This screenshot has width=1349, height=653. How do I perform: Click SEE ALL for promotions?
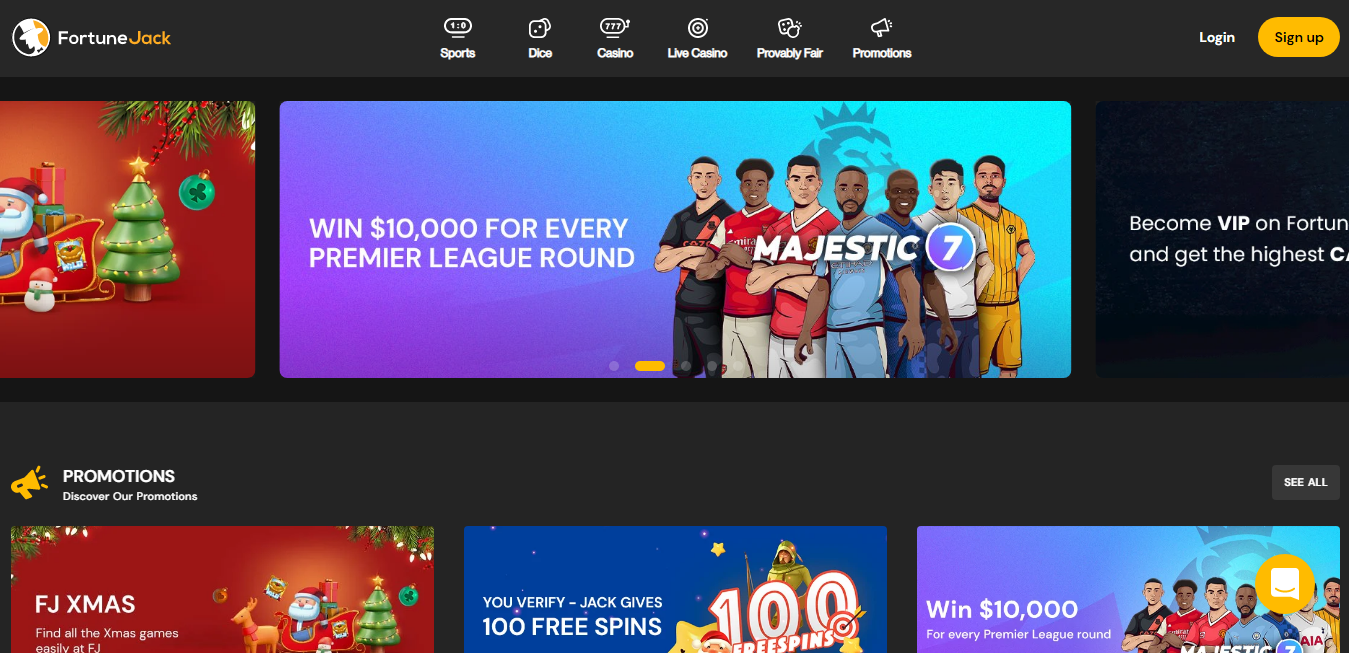(x=1306, y=482)
